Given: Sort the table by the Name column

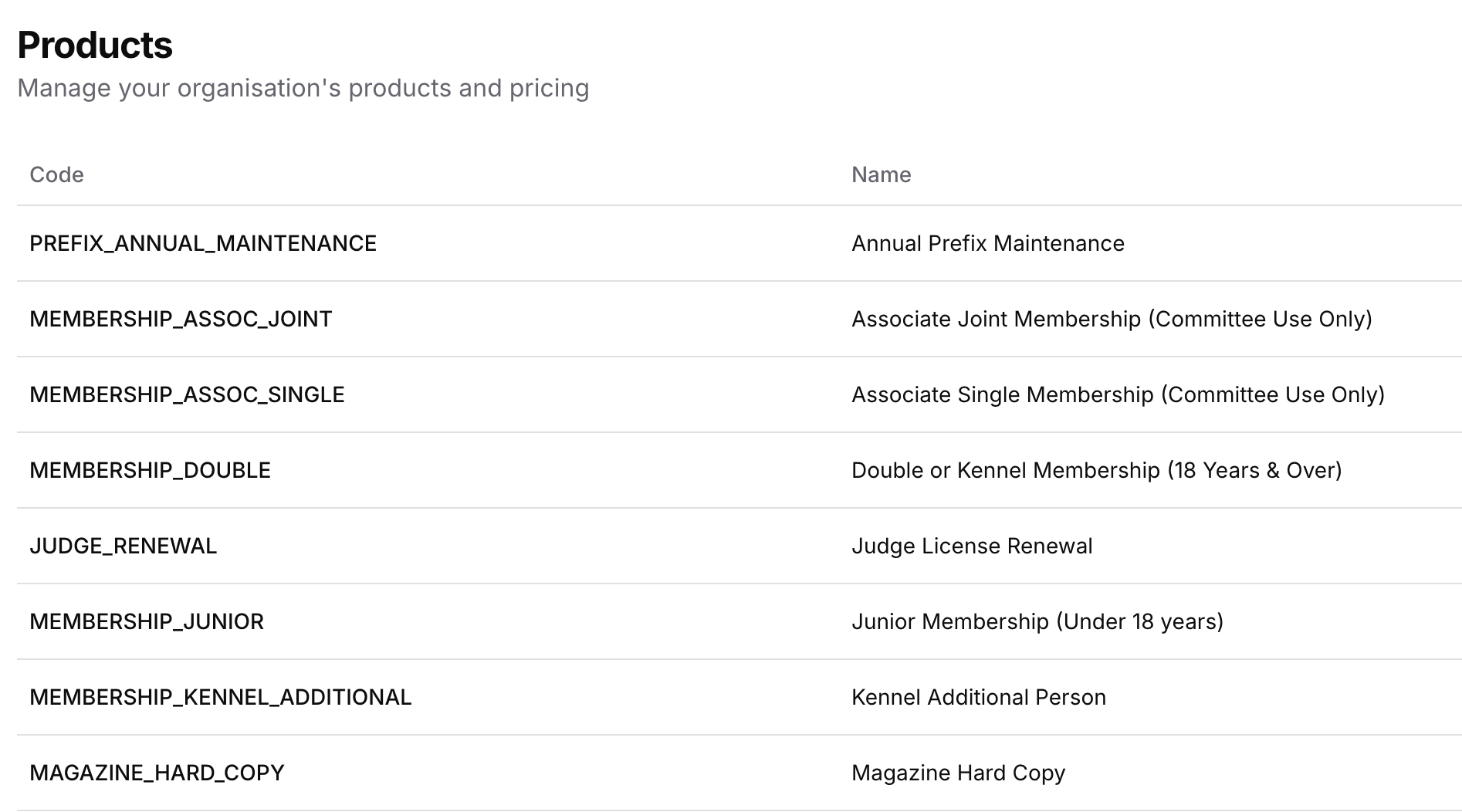Looking at the screenshot, I should click(881, 175).
